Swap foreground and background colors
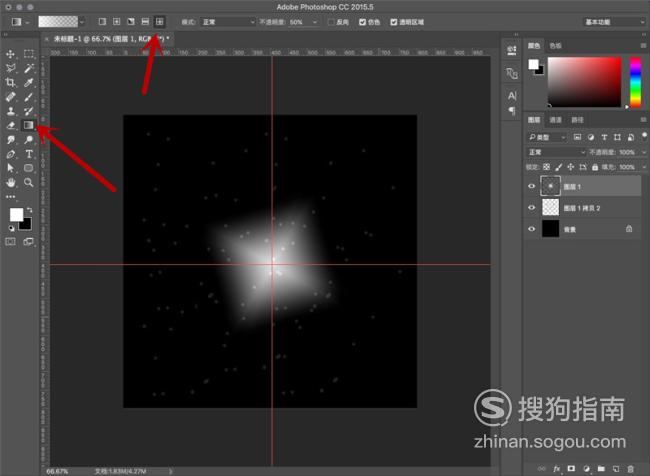This screenshot has width=650, height=476. [29, 210]
